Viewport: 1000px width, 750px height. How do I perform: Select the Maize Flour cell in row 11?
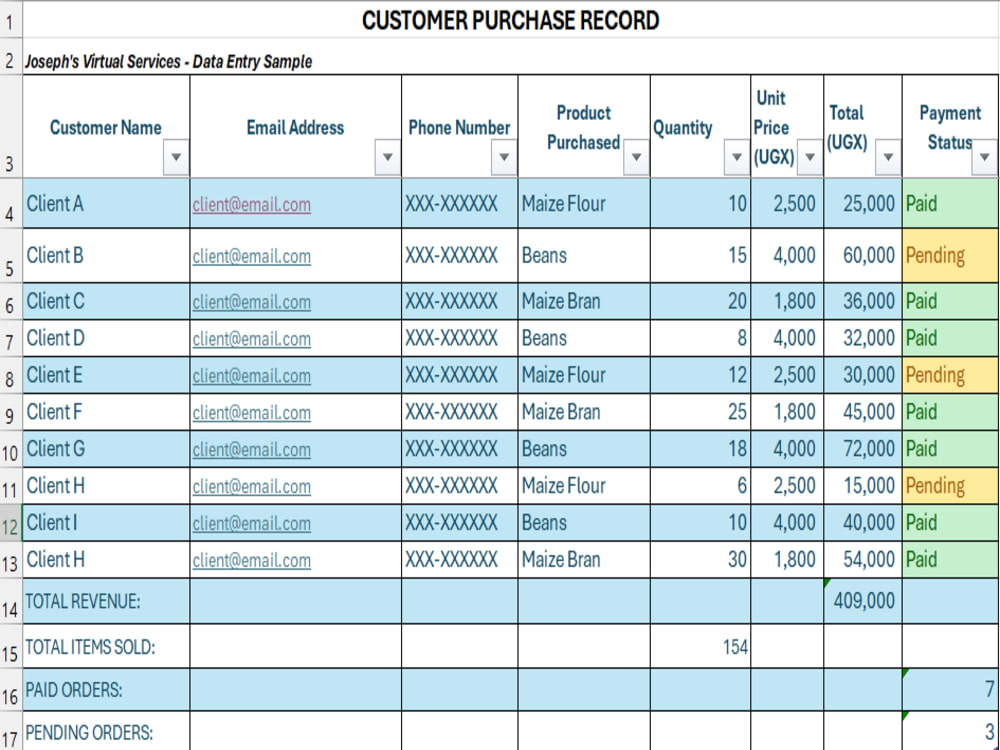click(584, 486)
